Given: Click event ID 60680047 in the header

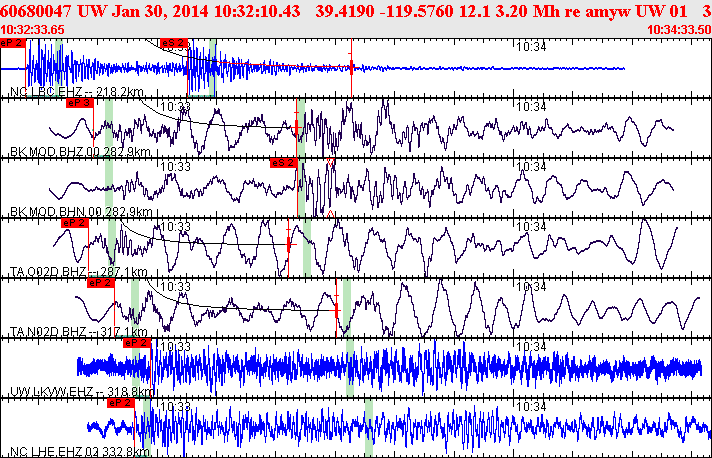Looking at the screenshot, I should [x=36, y=11].
